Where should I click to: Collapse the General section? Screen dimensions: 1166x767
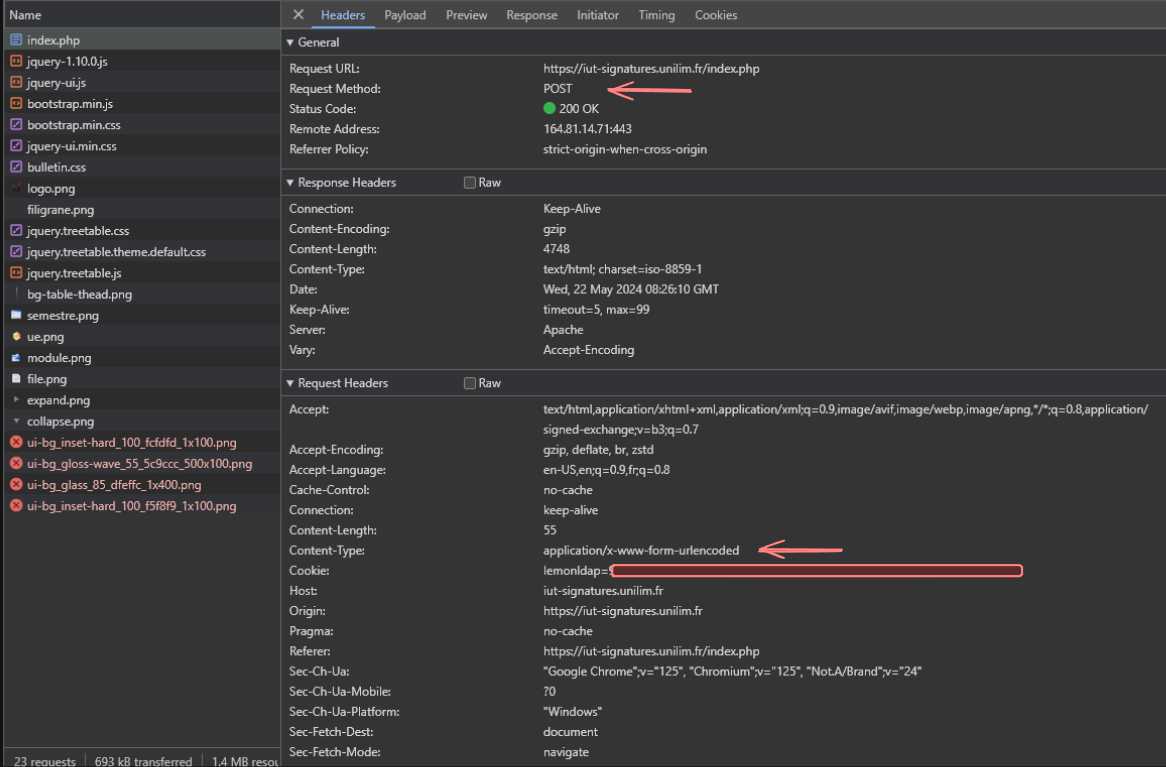click(291, 43)
